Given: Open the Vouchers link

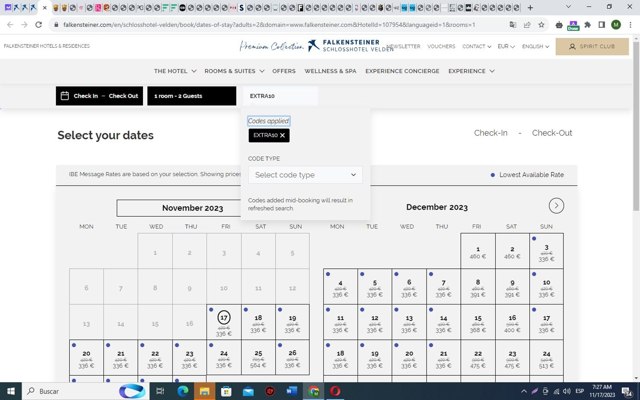Looking at the screenshot, I should tap(441, 47).
